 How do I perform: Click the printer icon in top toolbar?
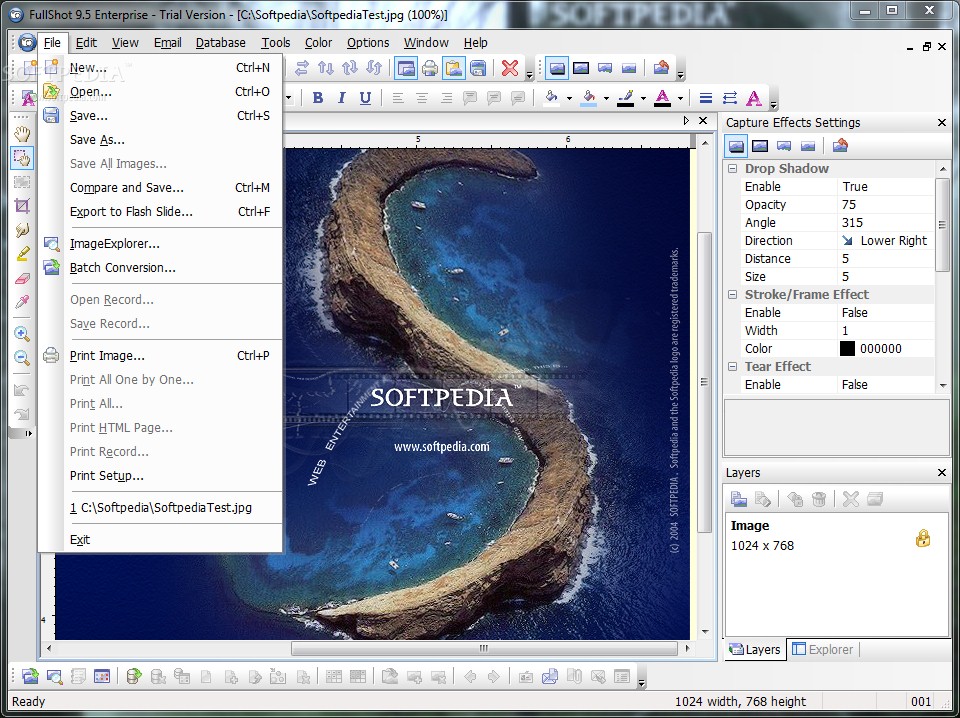430,68
